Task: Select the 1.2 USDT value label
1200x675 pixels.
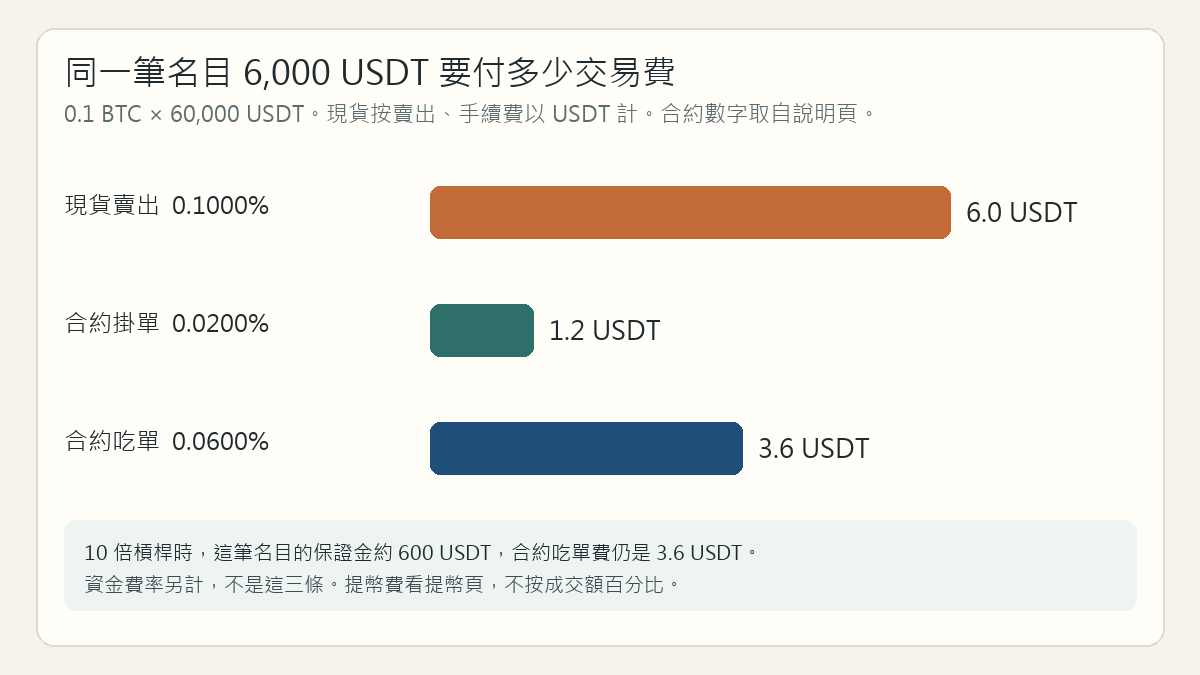Action: [x=604, y=331]
